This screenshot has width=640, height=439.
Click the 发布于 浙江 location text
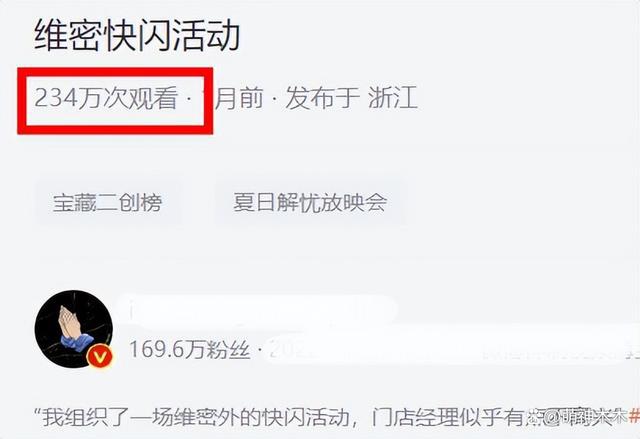click(351, 98)
